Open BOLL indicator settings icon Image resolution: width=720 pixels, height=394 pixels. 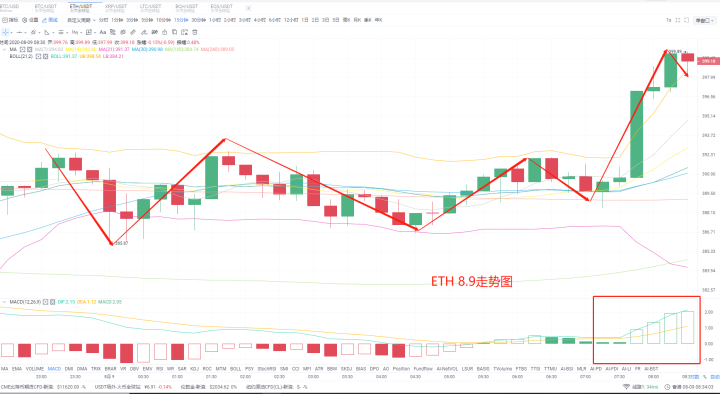coord(39,56)
